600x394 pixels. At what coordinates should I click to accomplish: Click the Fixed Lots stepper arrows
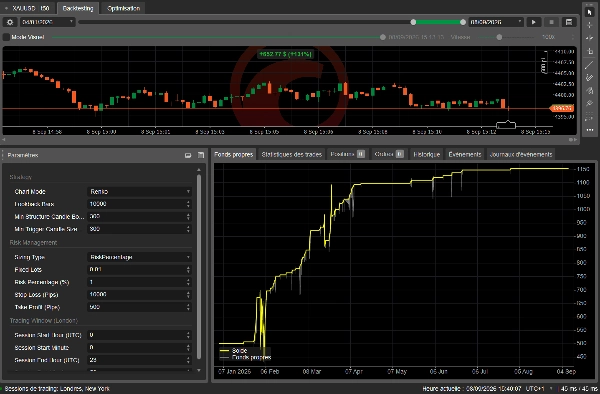click(x=188, y=270)
